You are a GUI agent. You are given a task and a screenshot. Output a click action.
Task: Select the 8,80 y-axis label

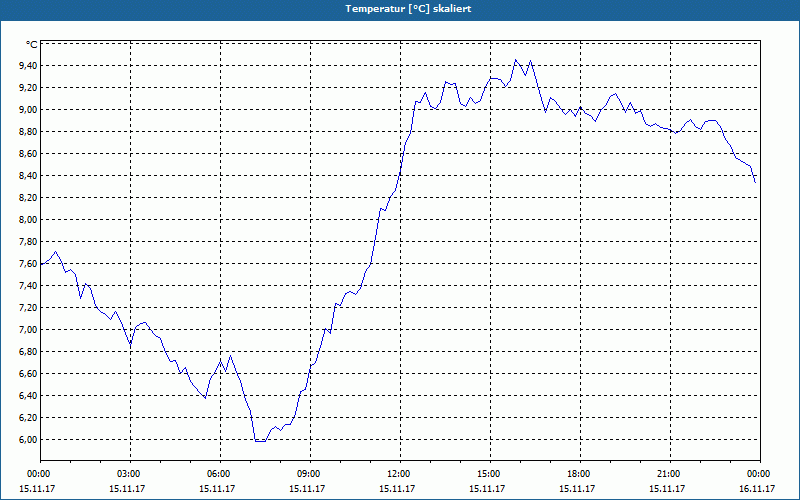(x=28, y=132)
